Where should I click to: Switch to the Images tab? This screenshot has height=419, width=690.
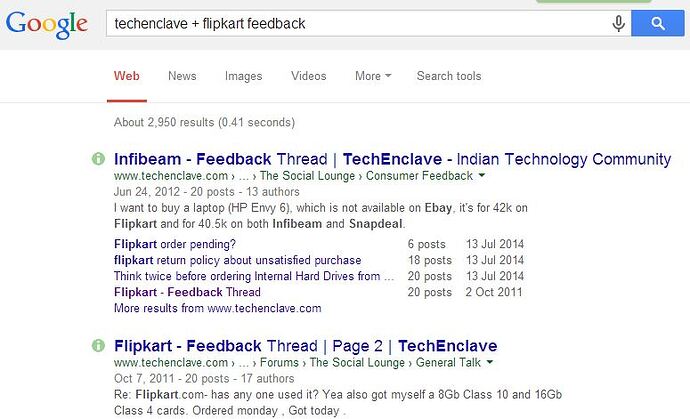coord(243,76)
